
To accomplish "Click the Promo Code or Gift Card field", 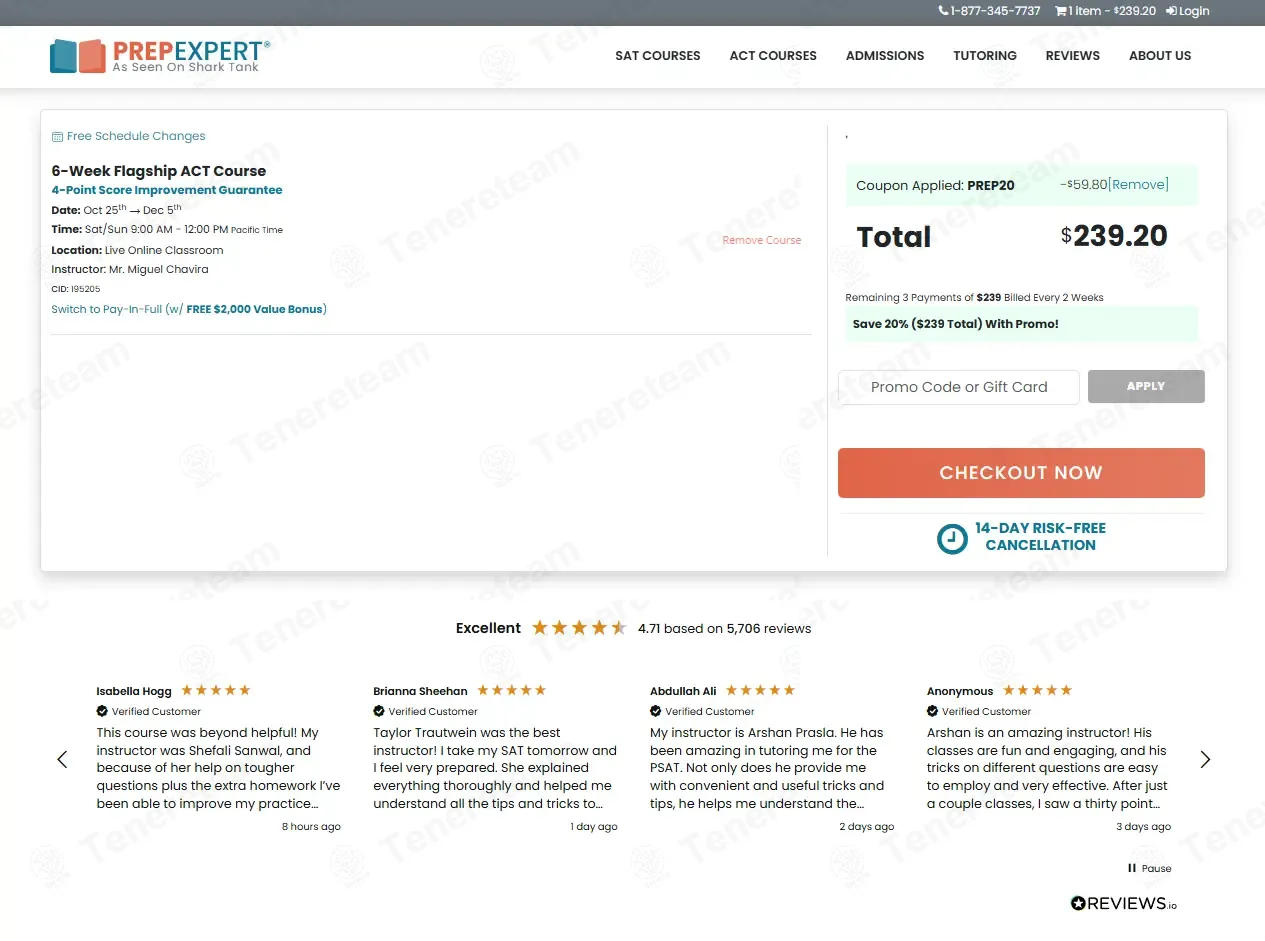I will pos(958,387).
